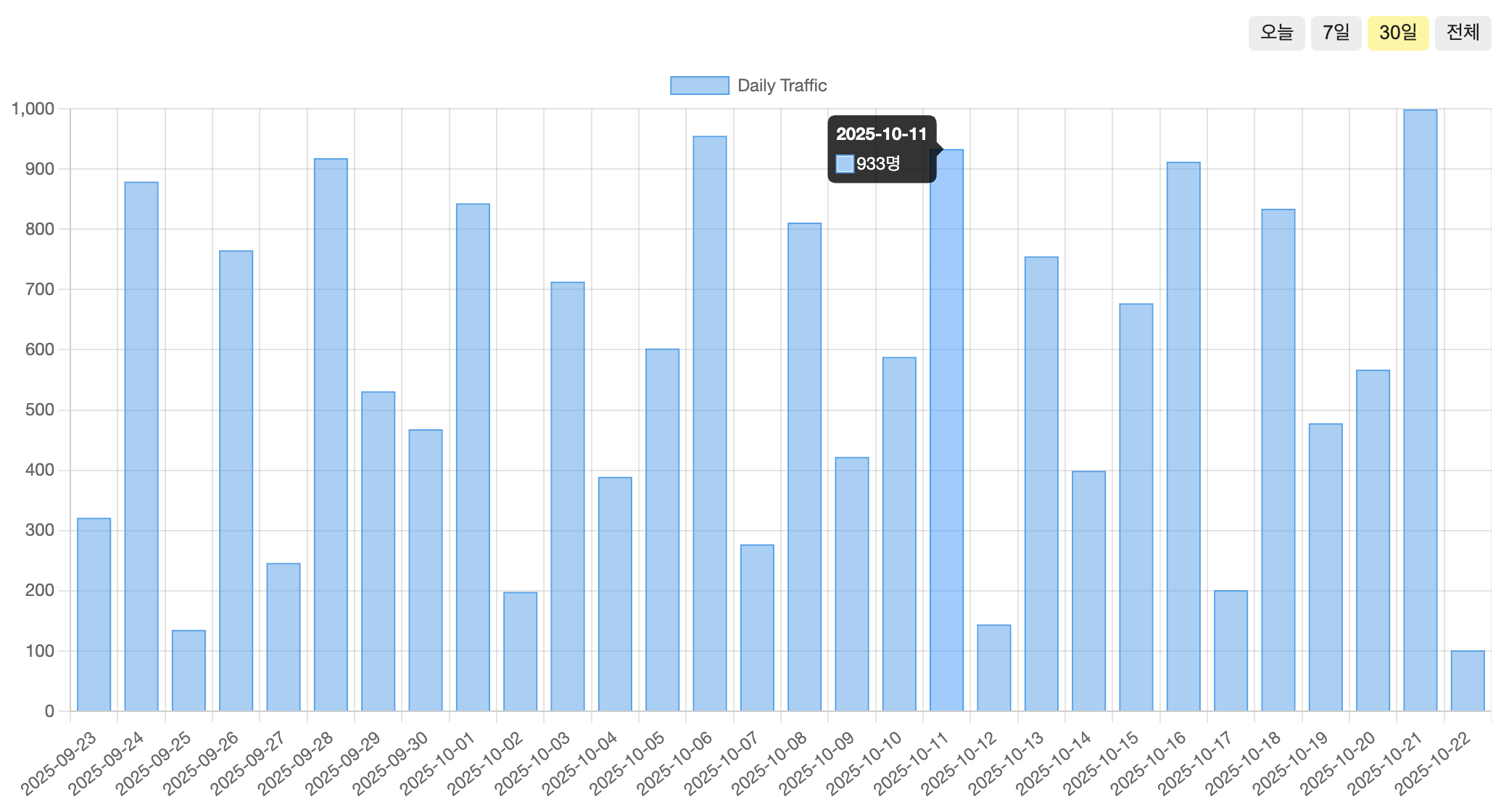Click the 2025-09-25 bar
Screen dimensions: 1501x812
coord(189,671)
